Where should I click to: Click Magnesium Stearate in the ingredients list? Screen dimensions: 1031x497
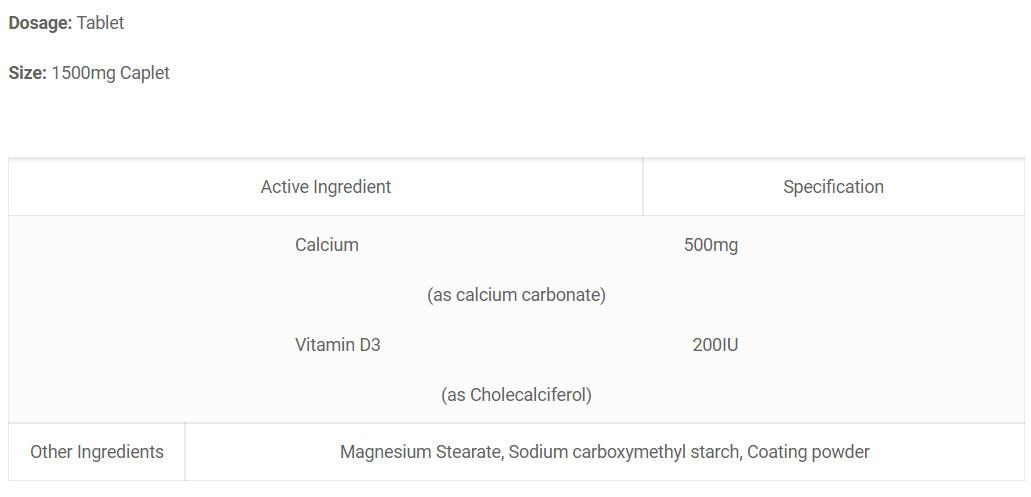coord(421,452)
